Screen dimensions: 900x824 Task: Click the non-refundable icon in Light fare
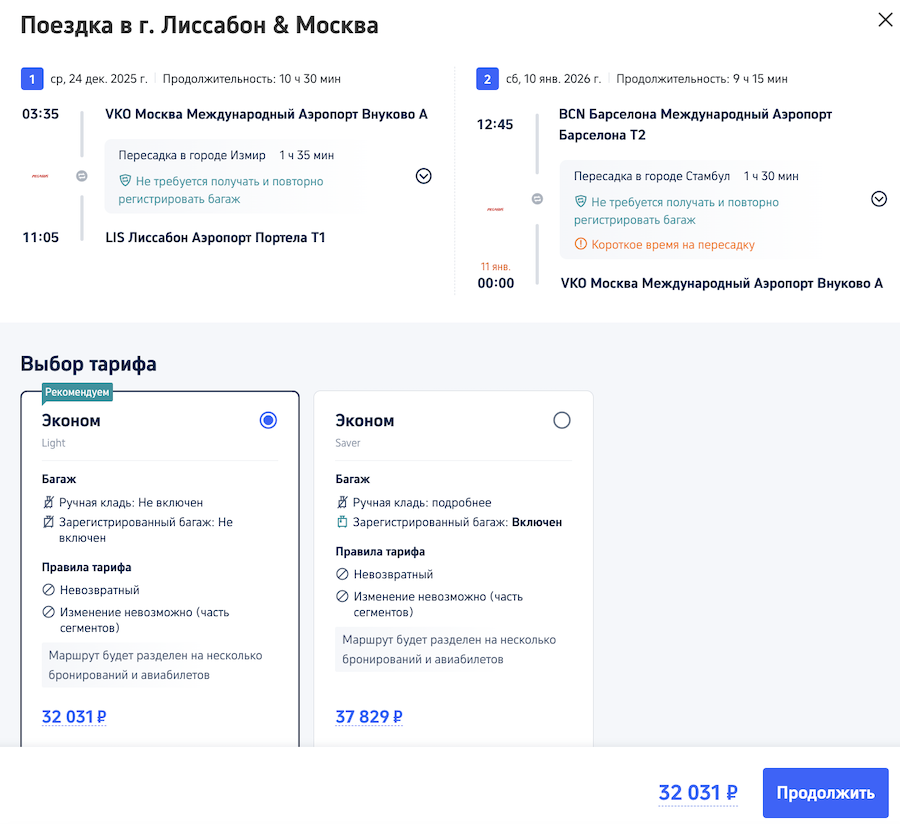click(48, 590)
